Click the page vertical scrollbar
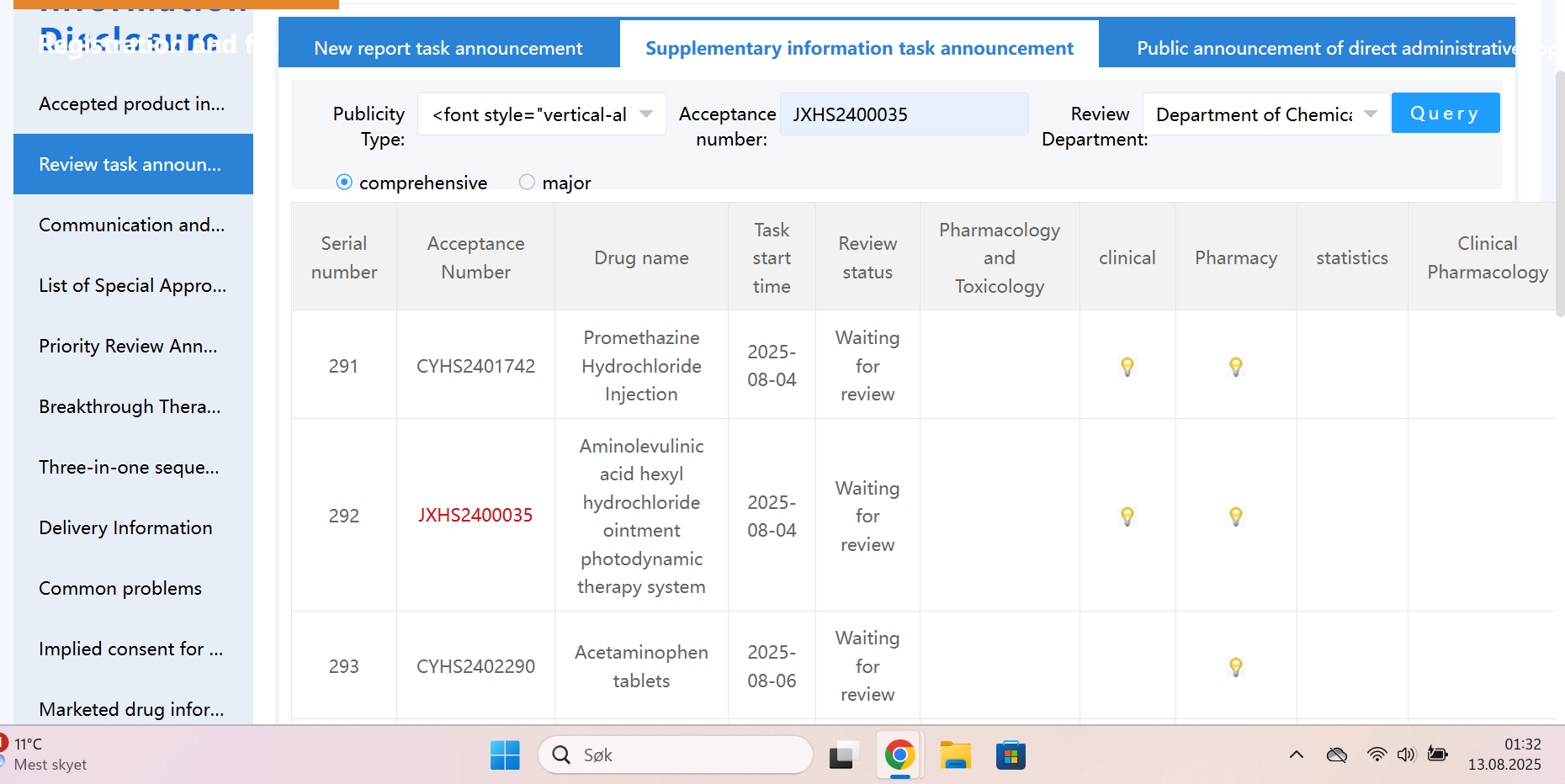The width and height of the screenshot is (1565, 784). [1559, 193]
